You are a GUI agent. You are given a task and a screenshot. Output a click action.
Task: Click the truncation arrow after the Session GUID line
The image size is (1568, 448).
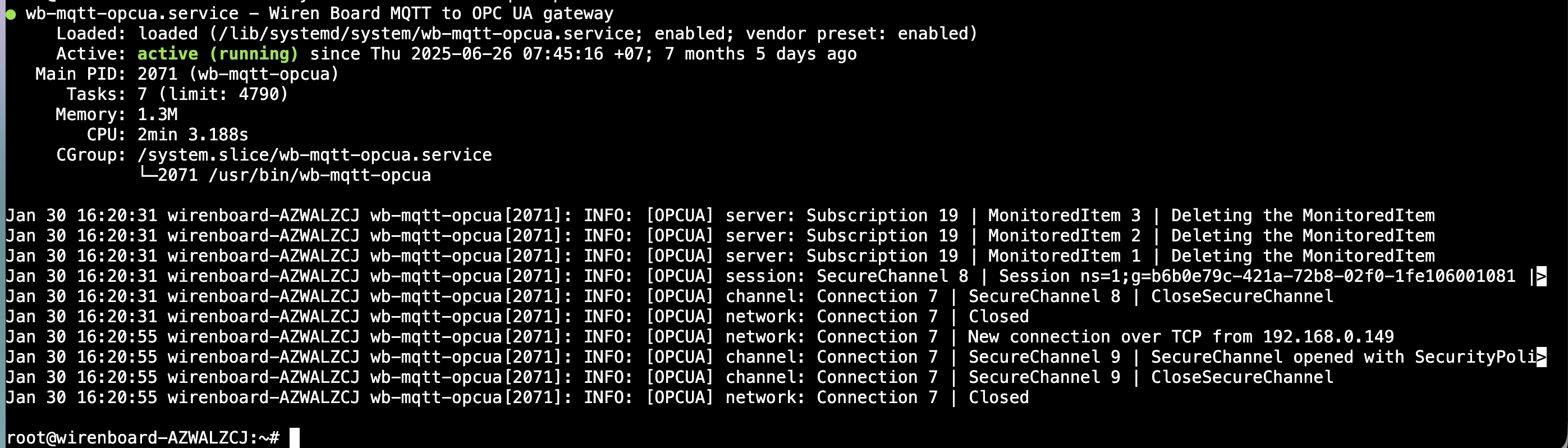click(x=1541, y=276)
